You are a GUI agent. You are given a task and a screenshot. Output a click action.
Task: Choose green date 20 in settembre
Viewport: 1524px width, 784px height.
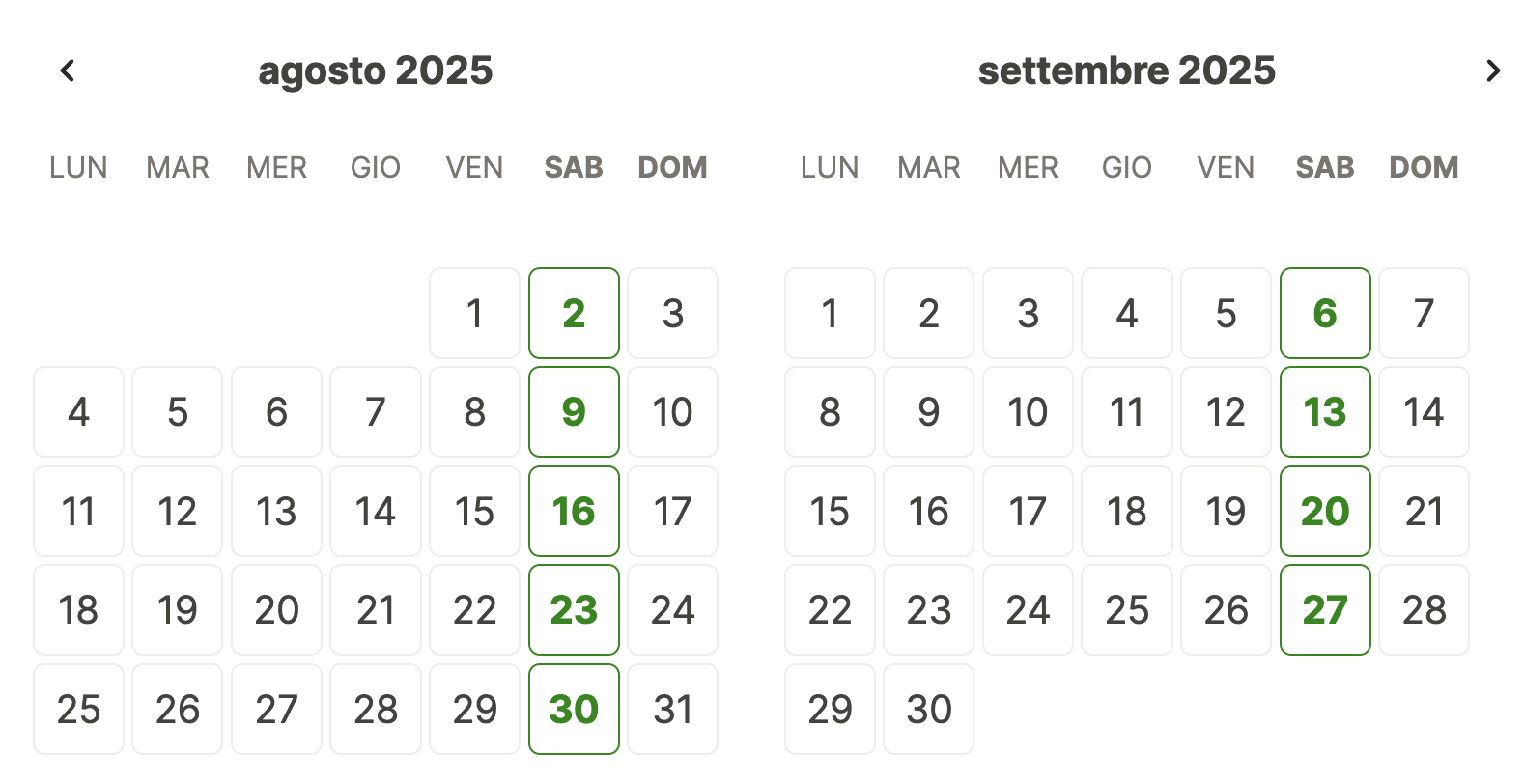(1325, 511)
